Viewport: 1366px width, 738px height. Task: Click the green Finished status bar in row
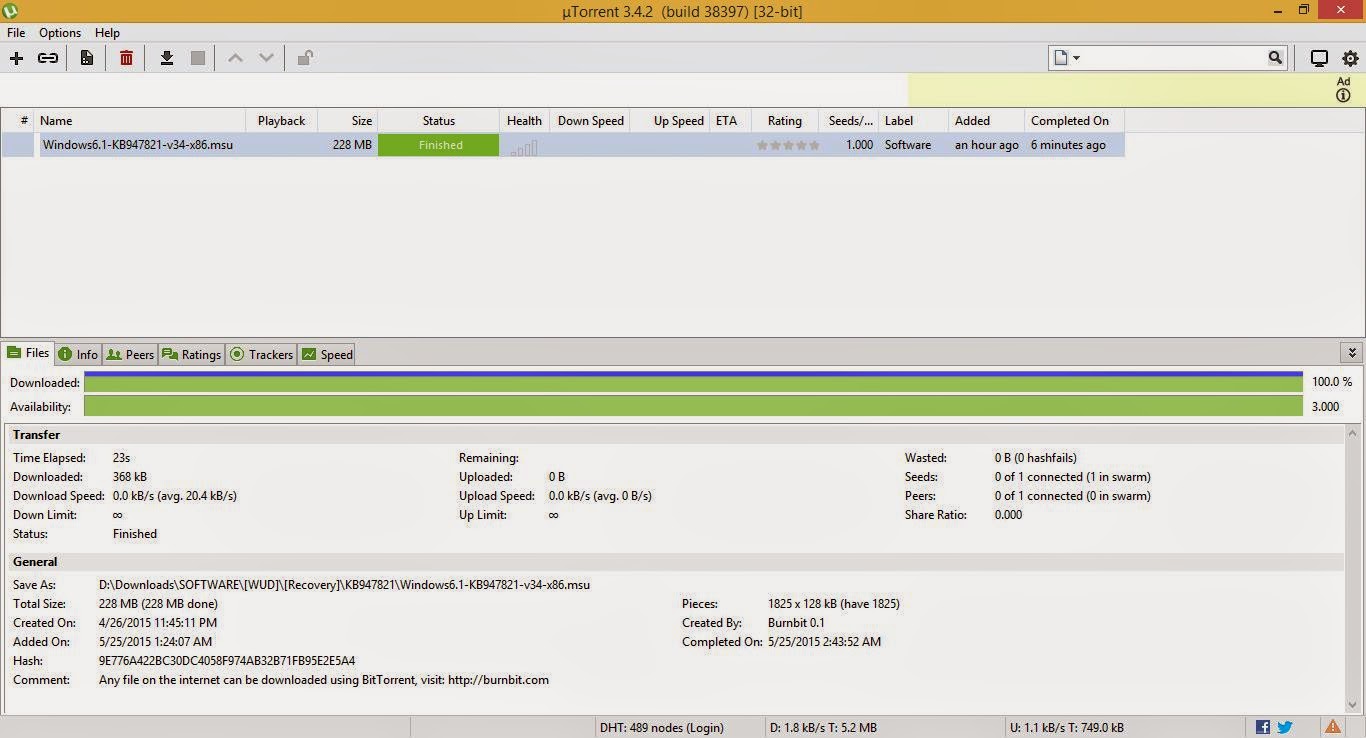click(438, 145)
